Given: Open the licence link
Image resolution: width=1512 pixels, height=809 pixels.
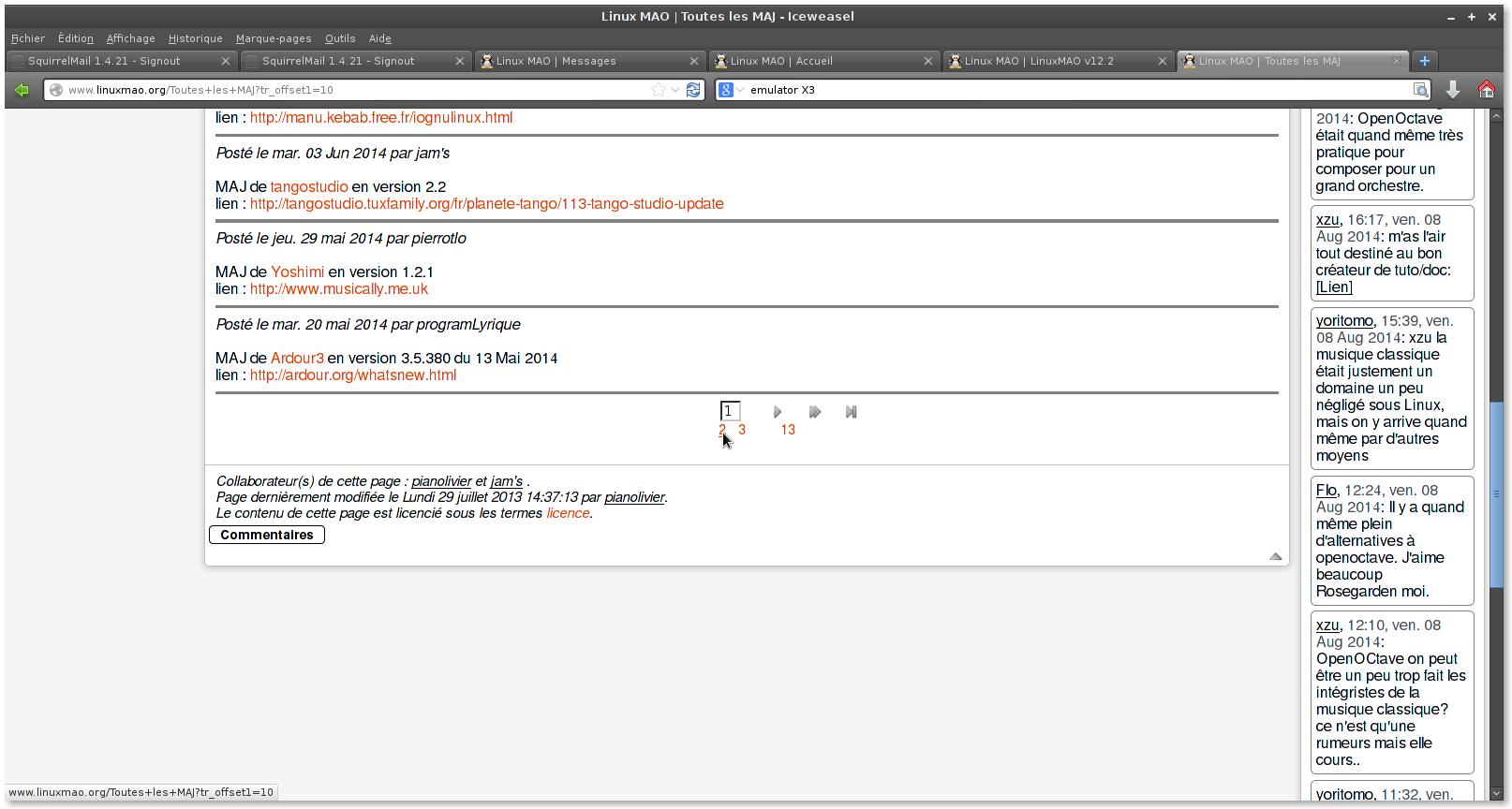Looking at the screenshot, I should click(569, 513).
